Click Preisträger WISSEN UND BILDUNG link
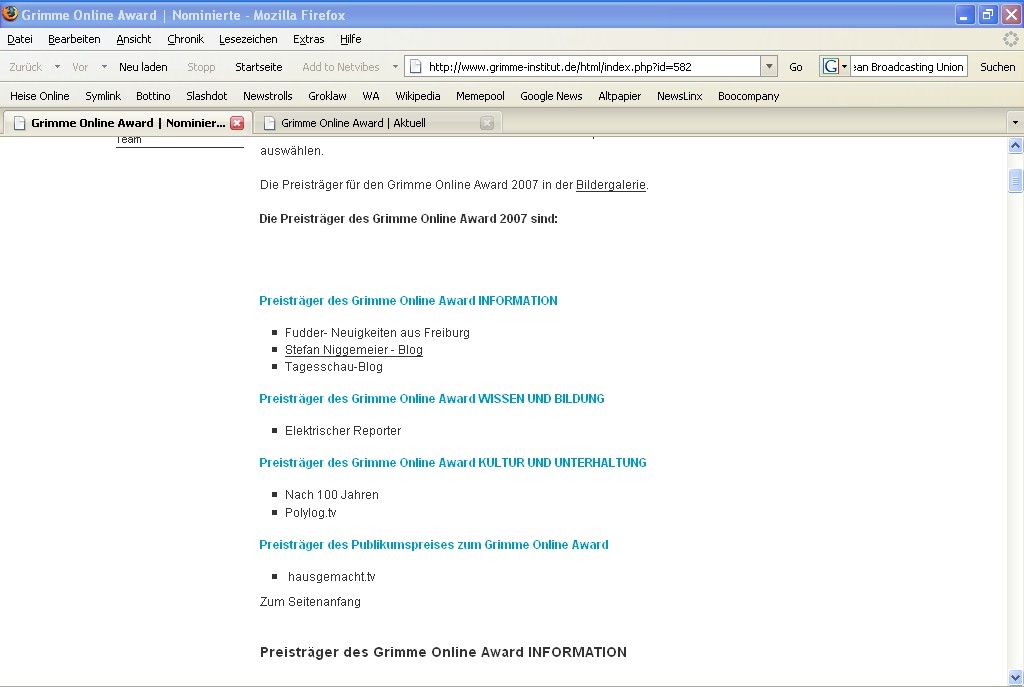 tap(432, 399)
